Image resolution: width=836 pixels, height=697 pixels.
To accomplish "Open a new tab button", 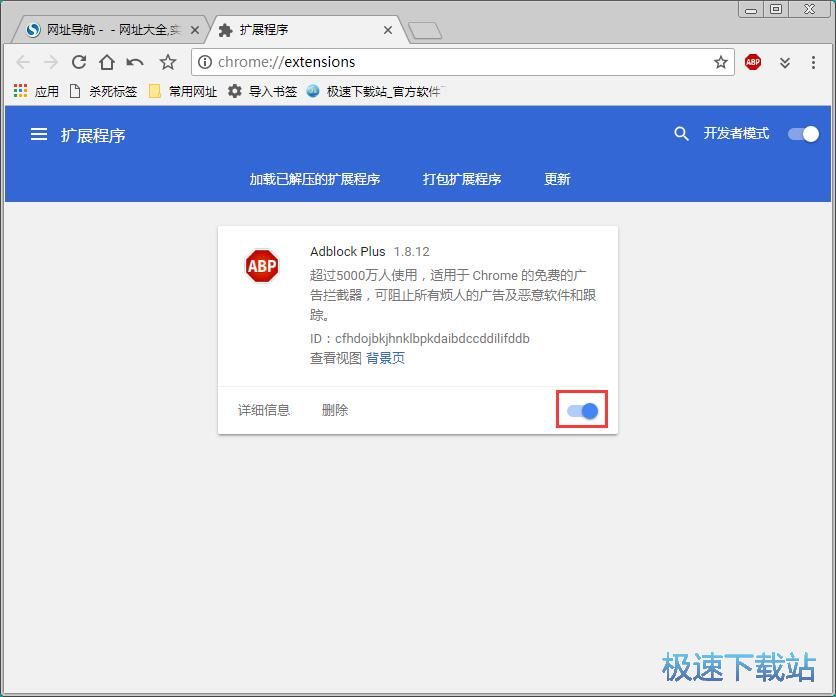I will click(x=425, y=31).
